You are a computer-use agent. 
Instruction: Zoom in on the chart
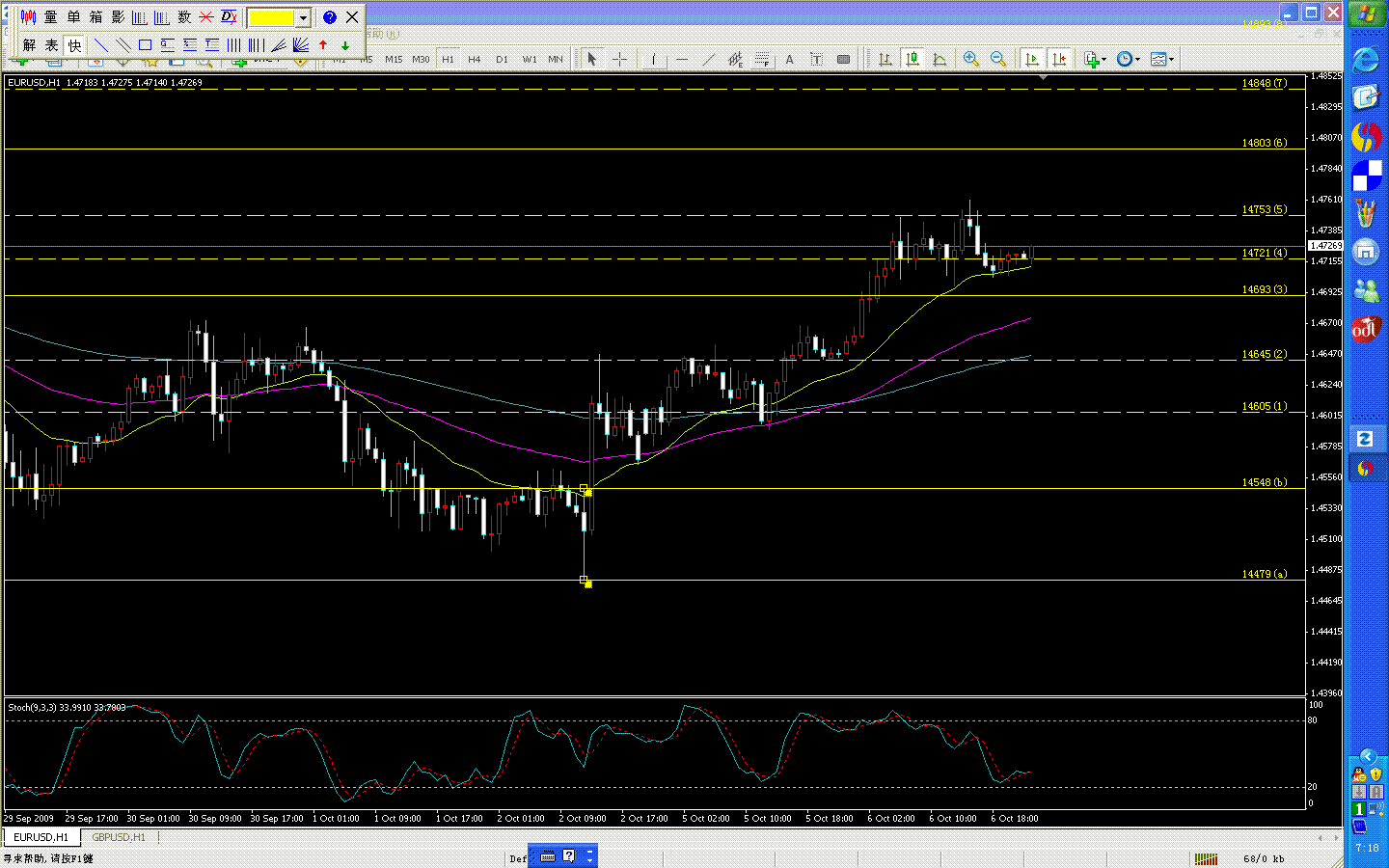coord(971,60)
